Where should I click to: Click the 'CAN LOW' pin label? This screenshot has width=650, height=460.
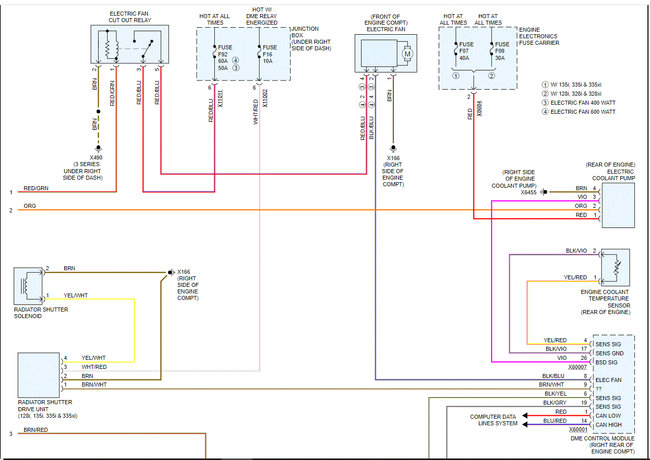[x=608, y=416]
